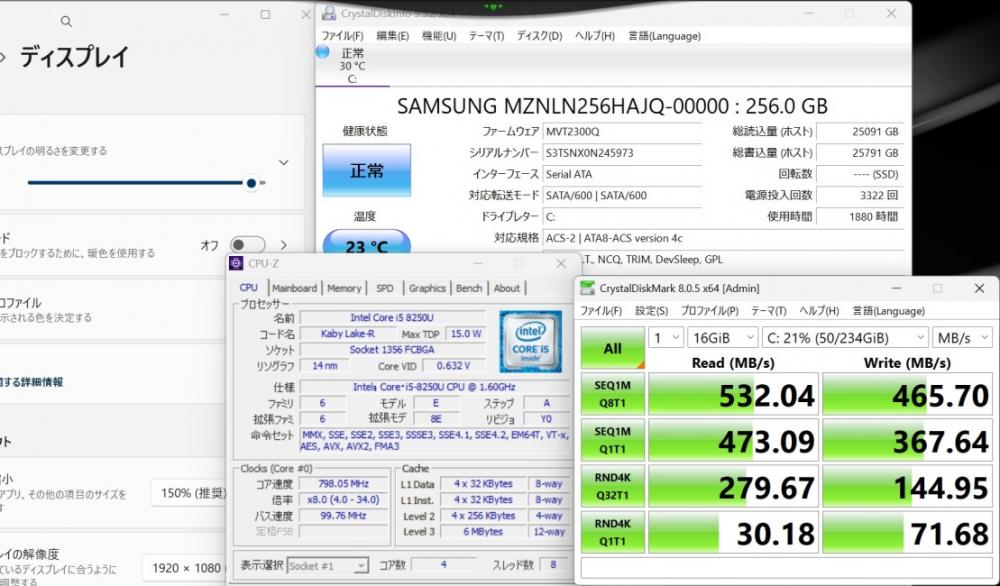Open the drive dropdown showing C: 21%

[x=845, y=338]
